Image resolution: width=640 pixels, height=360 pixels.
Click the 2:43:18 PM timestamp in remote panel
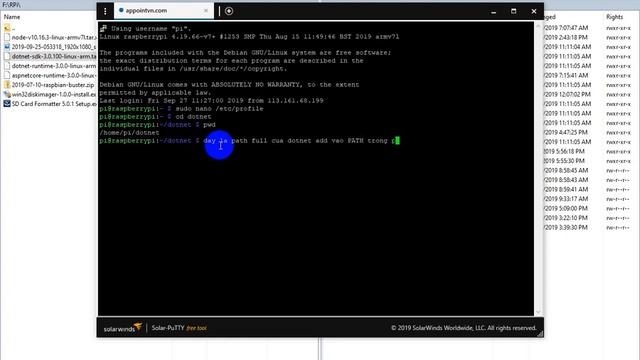coord(567,37)
